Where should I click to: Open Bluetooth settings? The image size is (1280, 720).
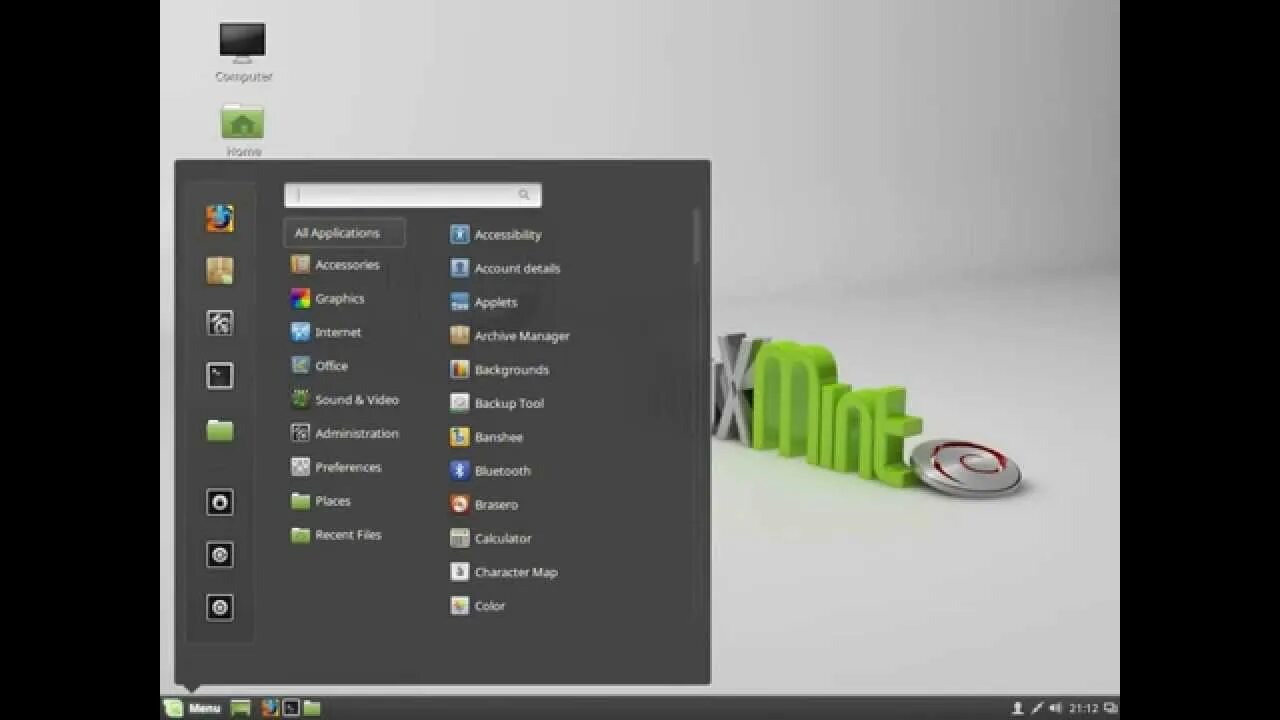491,471
